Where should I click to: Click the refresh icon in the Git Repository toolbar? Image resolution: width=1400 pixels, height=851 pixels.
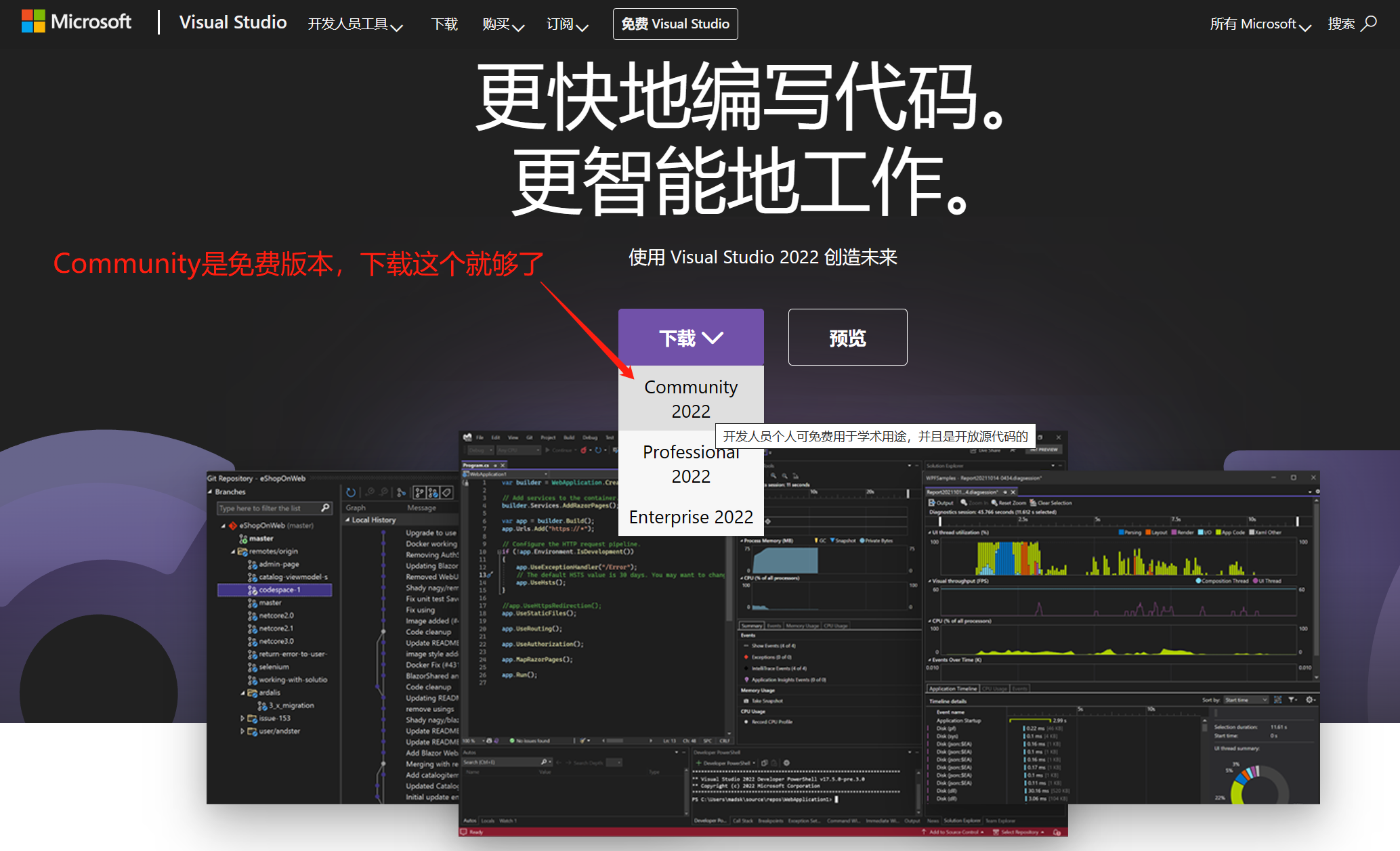click(x=351, y=492)
